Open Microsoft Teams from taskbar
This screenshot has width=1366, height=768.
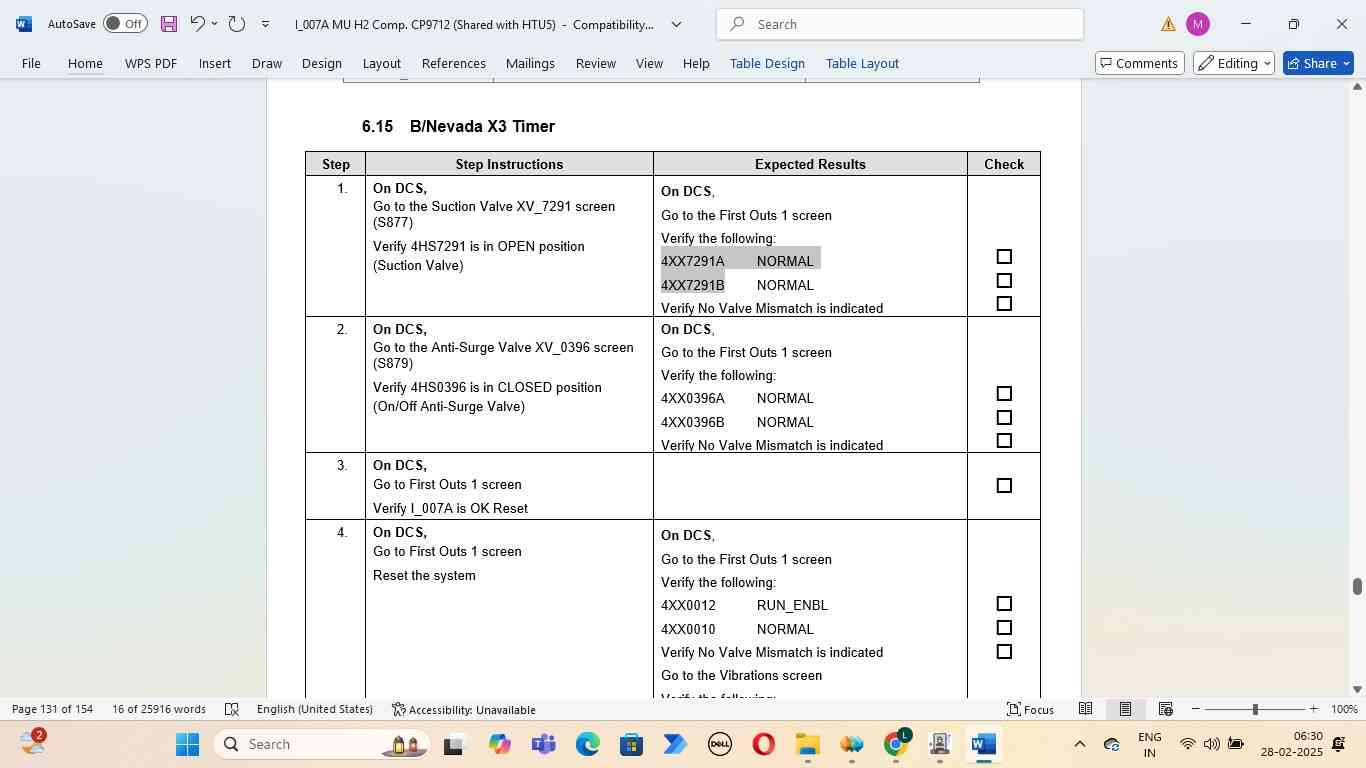pos(544,744)
